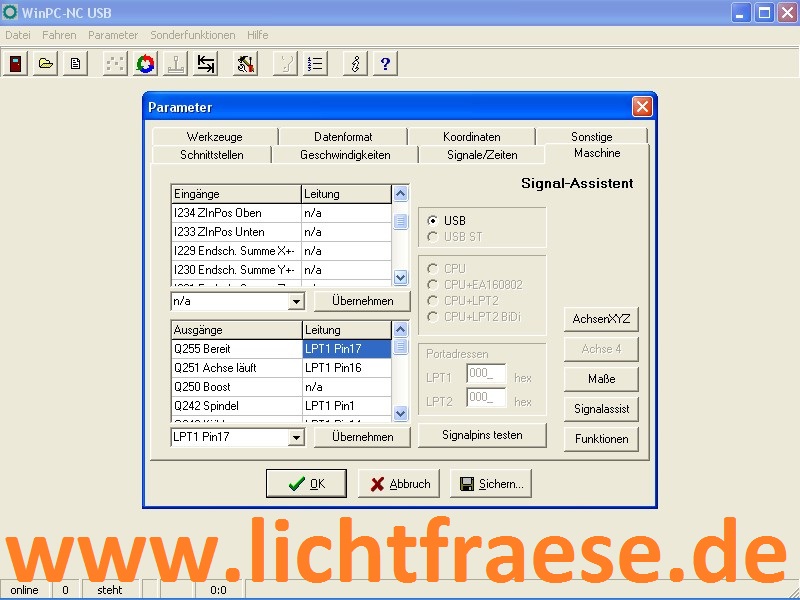Image resolution: width=800 pixels, height=600 pixels.
Task: Click the greyed hook-shaped toolbar icon
Action: 285,64
